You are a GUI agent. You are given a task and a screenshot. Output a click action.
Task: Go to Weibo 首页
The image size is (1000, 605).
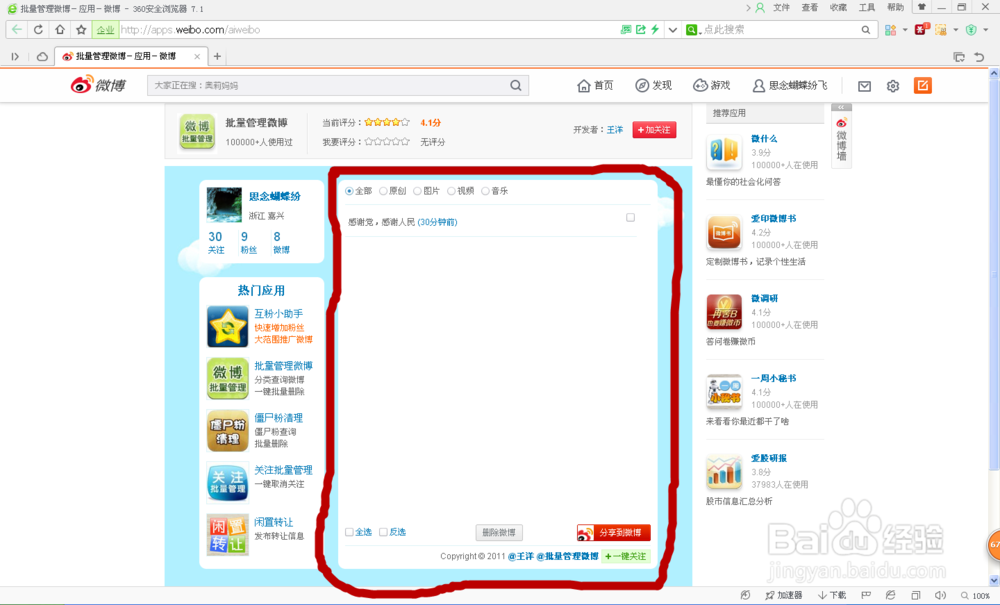(x=595, y=85)
